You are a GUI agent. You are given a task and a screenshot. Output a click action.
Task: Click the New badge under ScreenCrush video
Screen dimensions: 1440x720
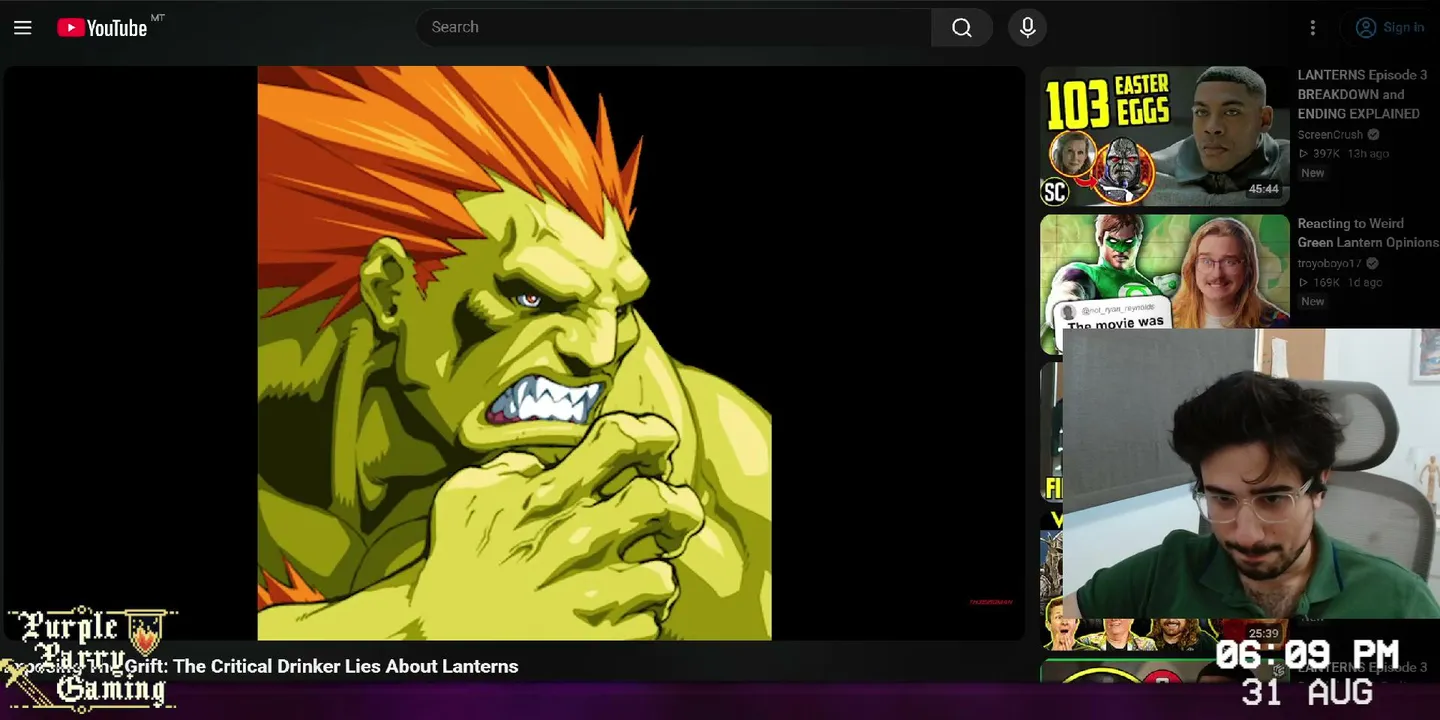point(1312,173)
